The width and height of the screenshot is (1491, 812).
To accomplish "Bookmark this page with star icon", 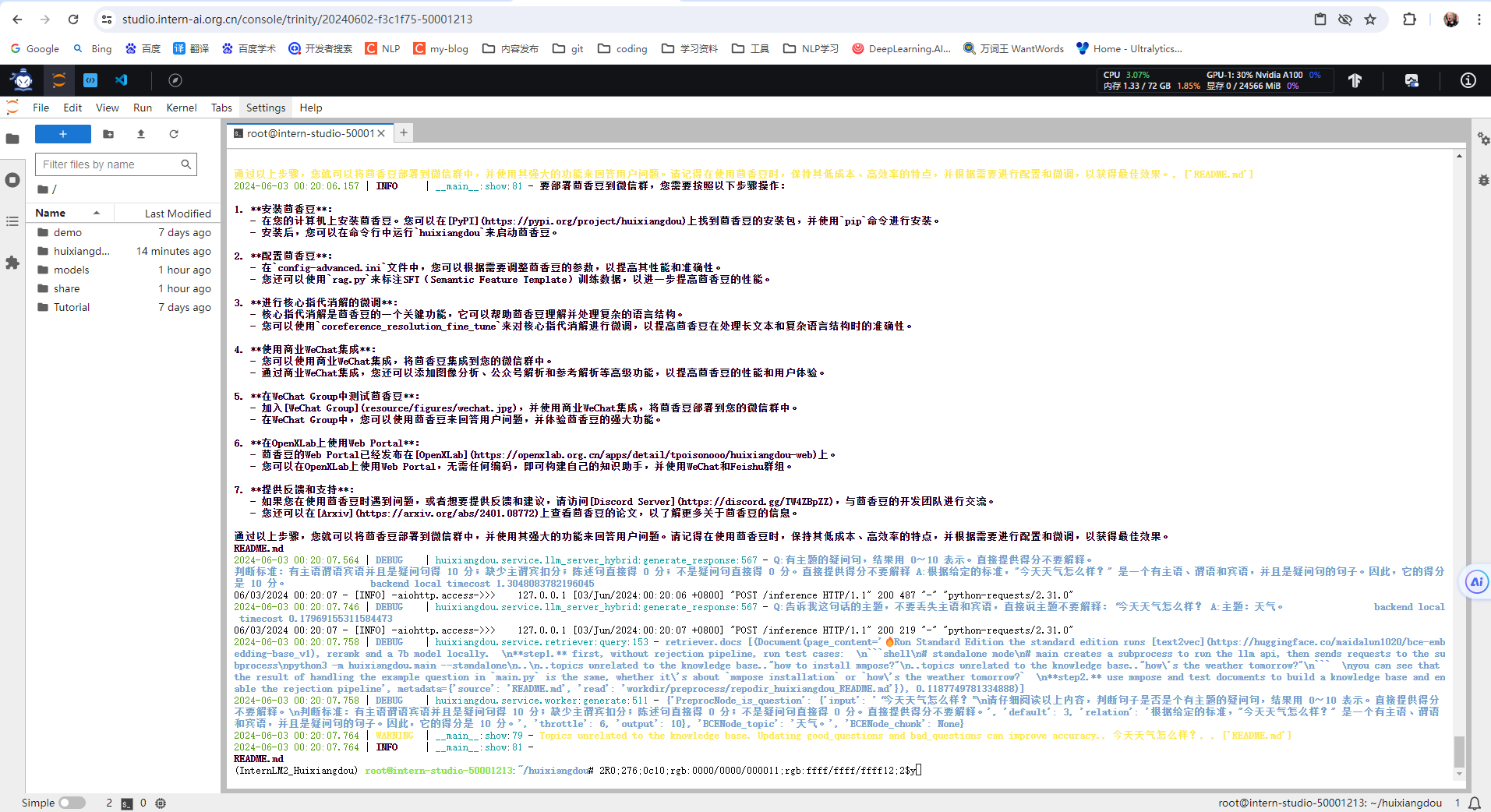I will pos(1370,19).
